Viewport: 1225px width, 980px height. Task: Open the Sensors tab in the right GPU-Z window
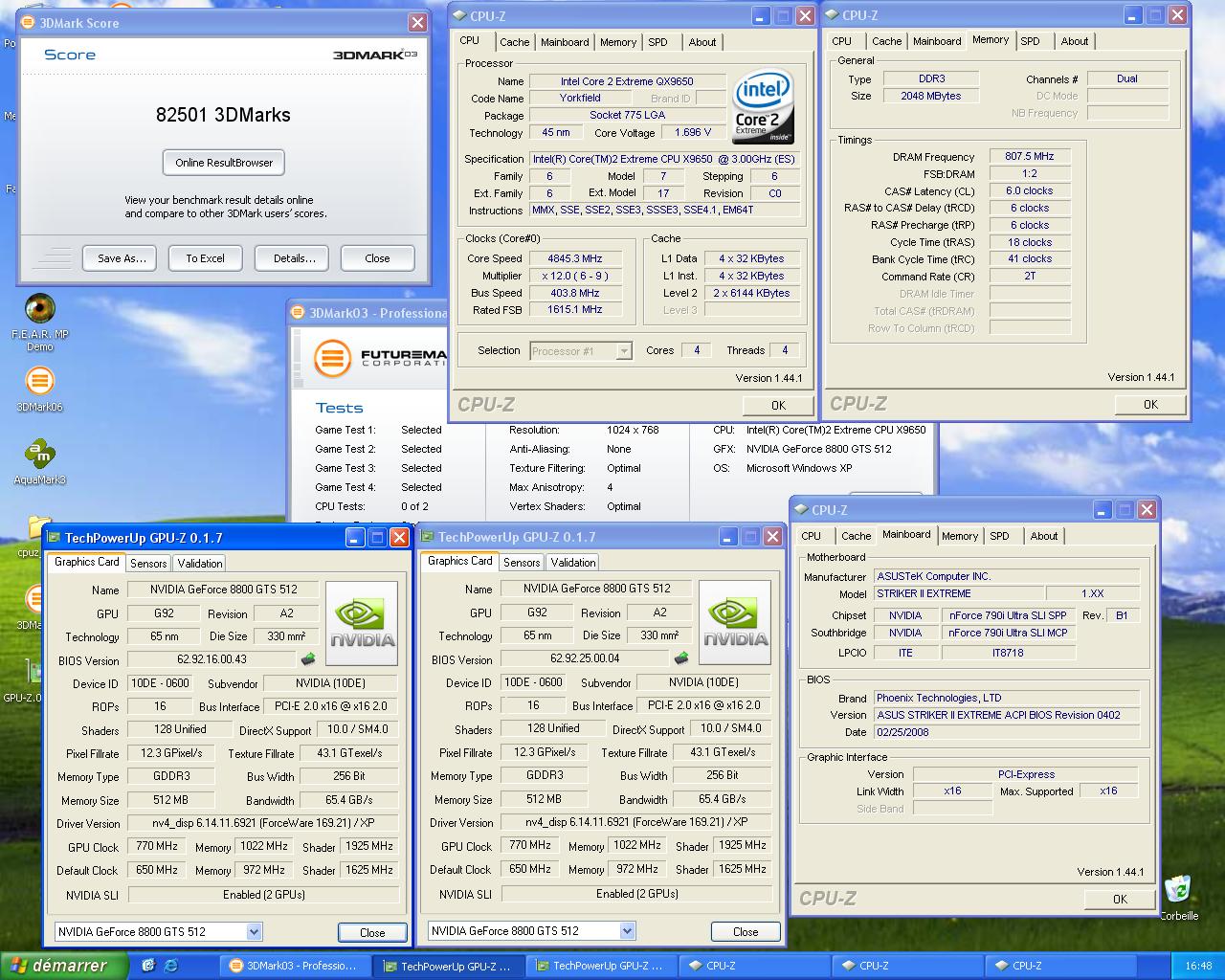click(522, 563)
